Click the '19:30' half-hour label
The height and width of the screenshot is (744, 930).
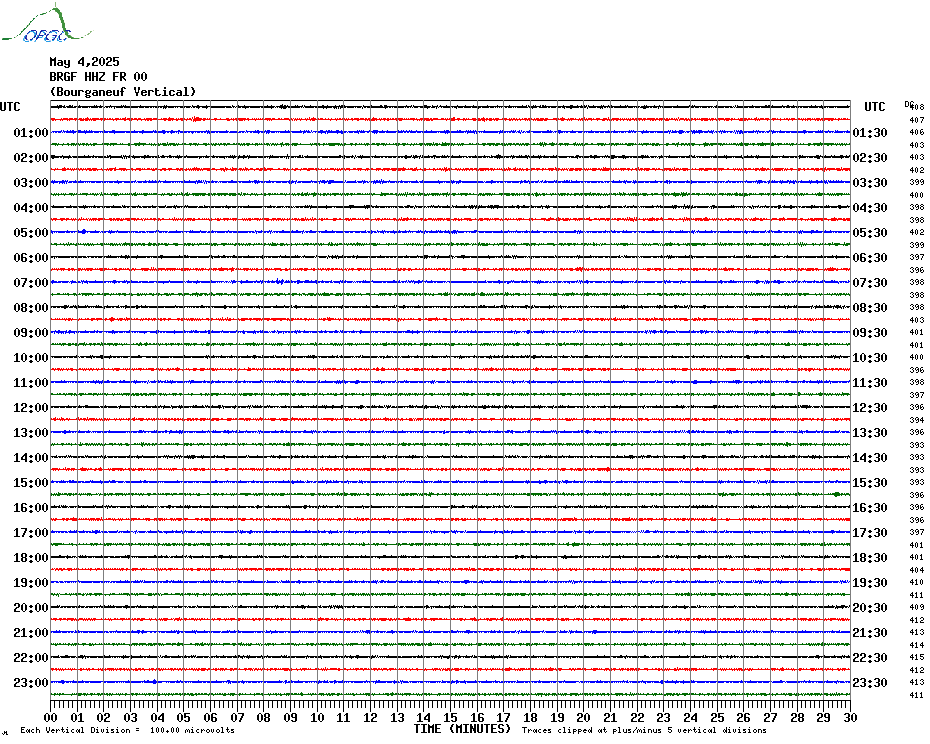point(870,583)
